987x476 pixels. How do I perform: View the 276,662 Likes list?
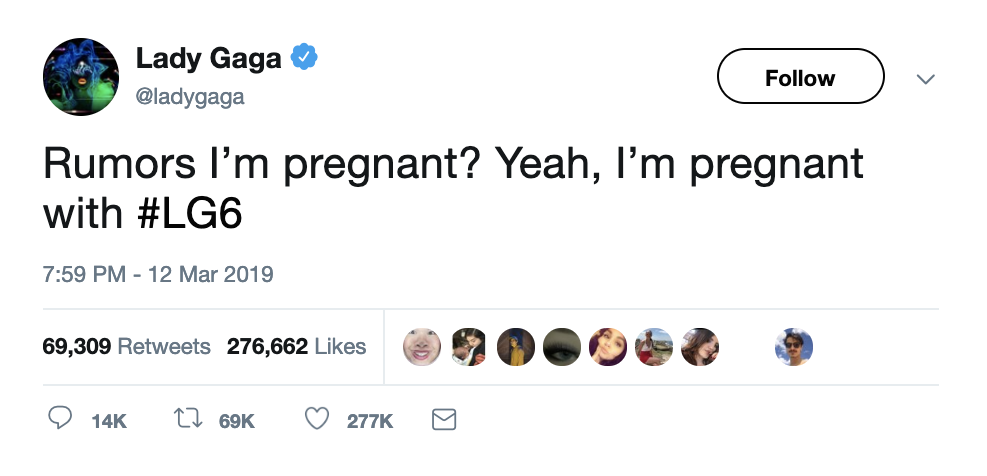296,347
